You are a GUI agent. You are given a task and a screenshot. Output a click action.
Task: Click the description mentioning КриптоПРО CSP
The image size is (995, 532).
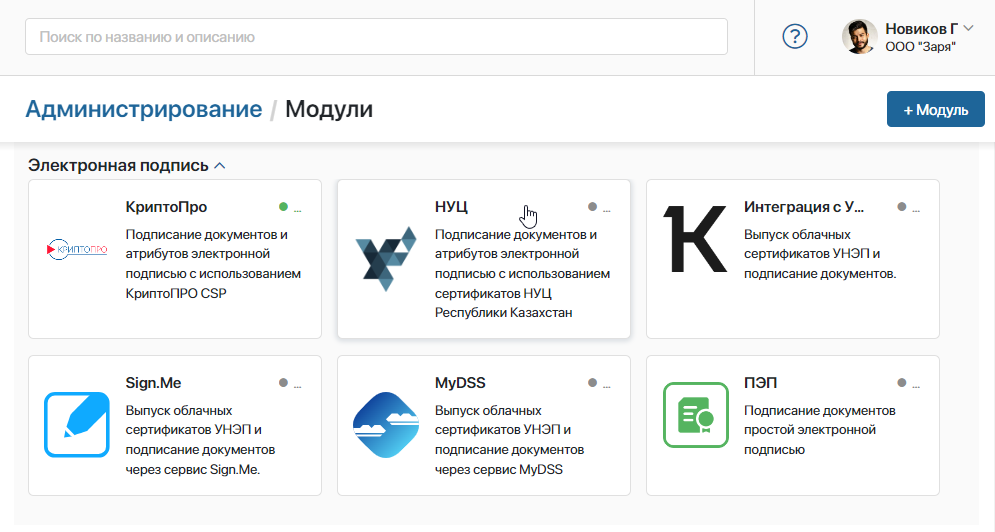click(213, 263)
